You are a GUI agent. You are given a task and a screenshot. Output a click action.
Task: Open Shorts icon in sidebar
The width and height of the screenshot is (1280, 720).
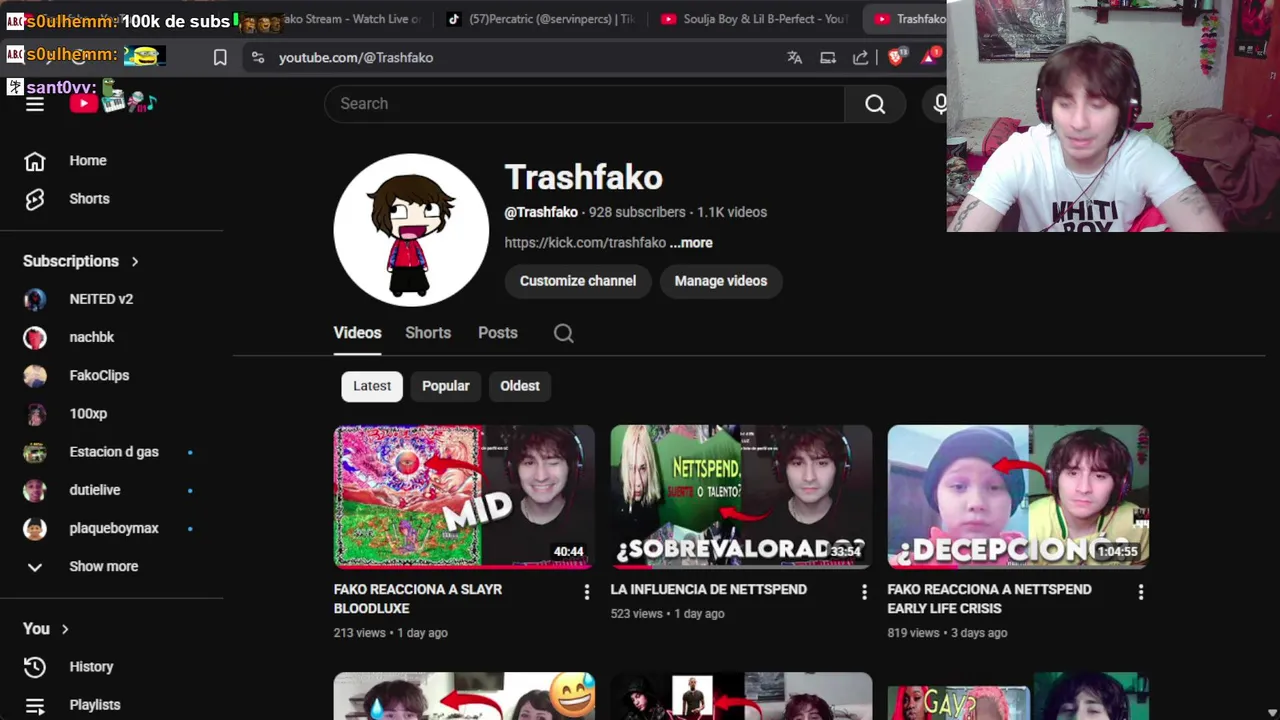tap(35, 199)
